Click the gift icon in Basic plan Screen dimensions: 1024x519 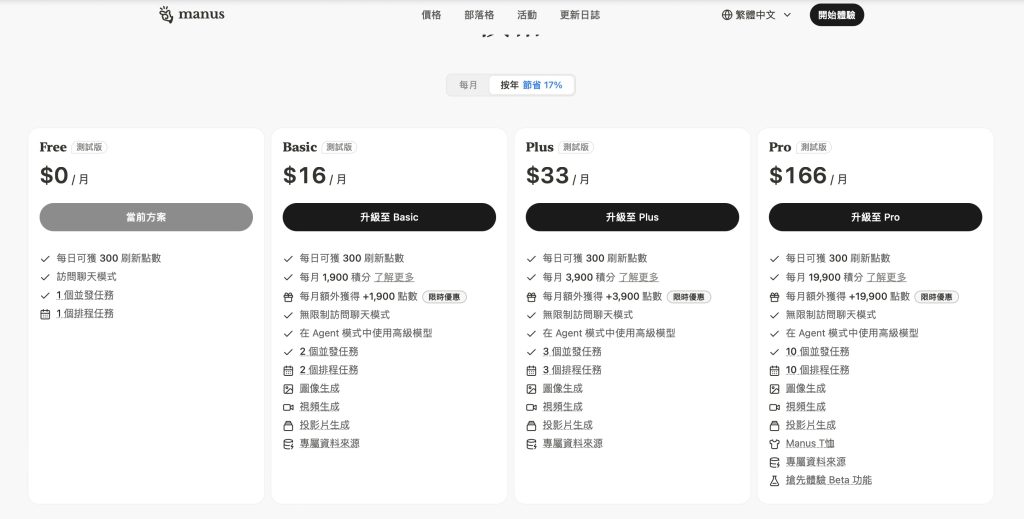(x=288, y=296)
